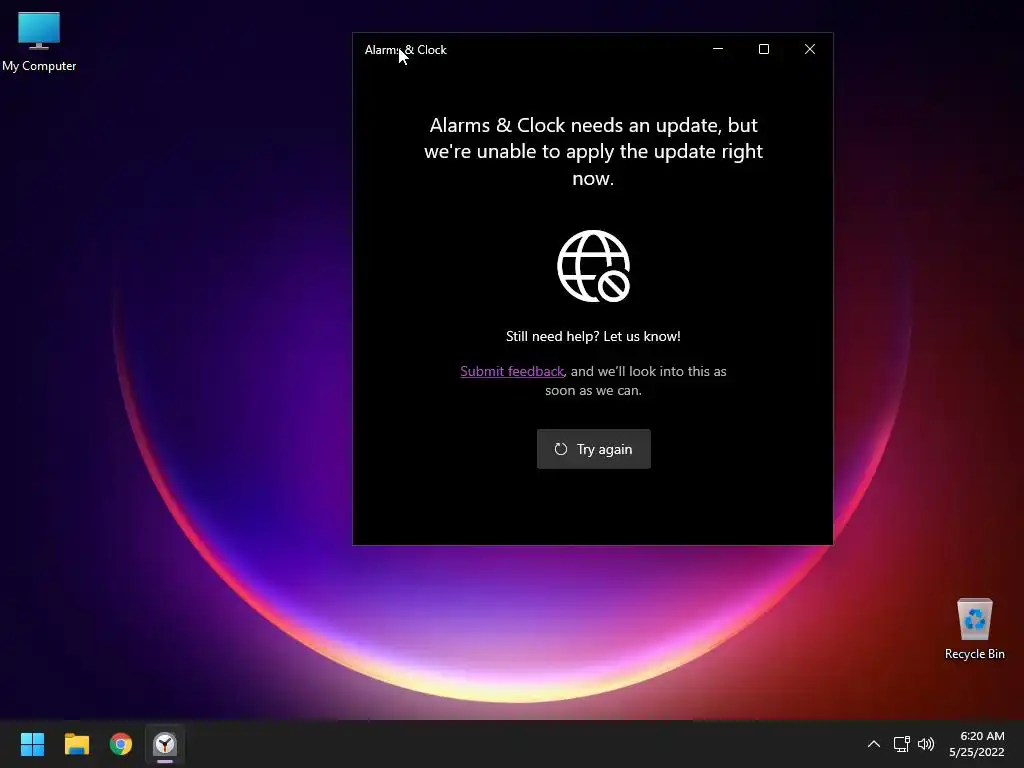This screenshot has width=1024, height=768.
Task: Open the volume speaker icon
Action: point(925,744)
